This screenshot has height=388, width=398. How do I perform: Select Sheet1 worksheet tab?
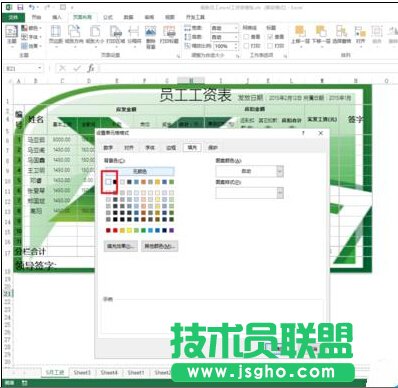136,372
